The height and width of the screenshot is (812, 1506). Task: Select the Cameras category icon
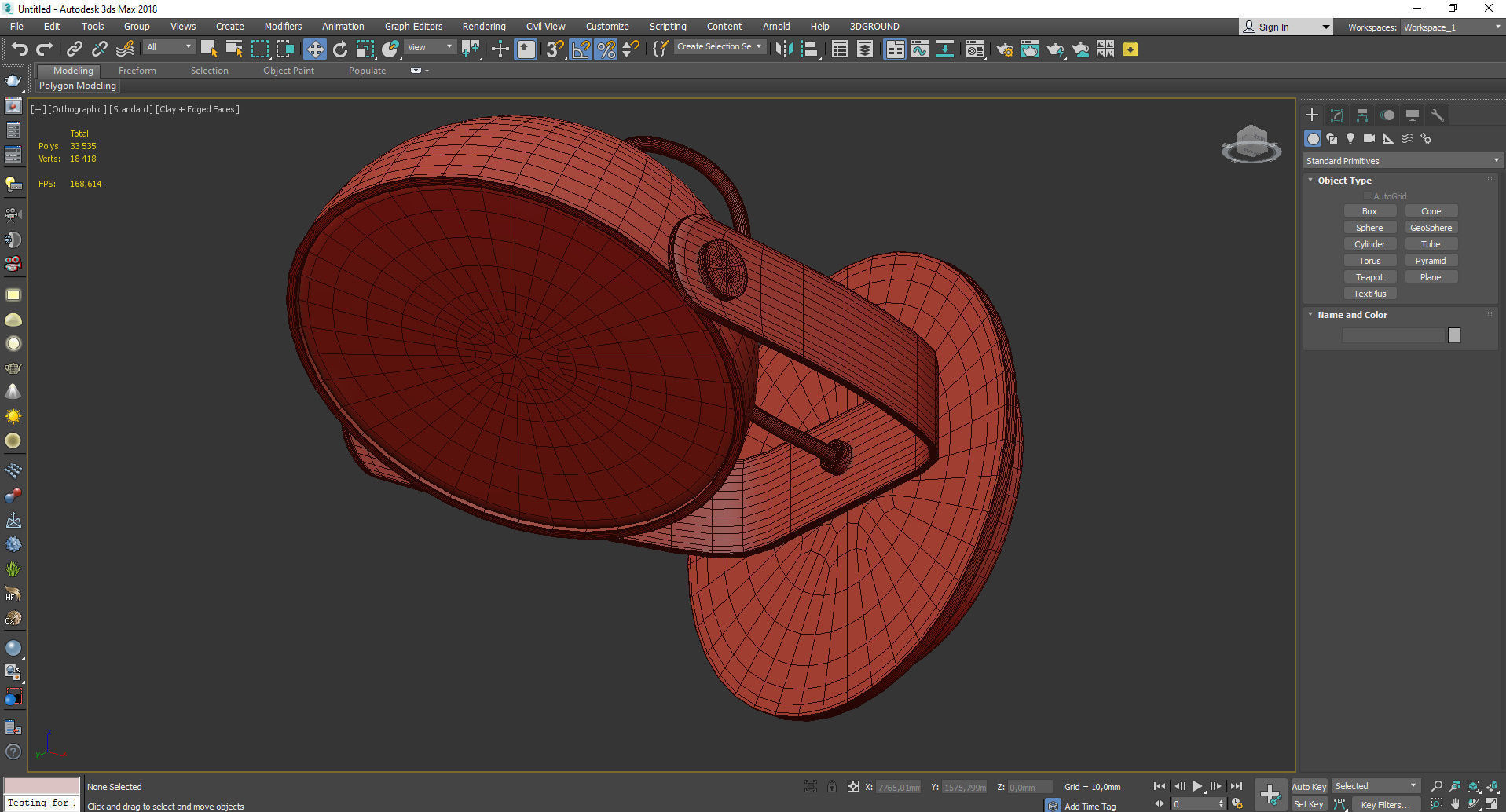pyautogui.click(x=1369, y=138)
